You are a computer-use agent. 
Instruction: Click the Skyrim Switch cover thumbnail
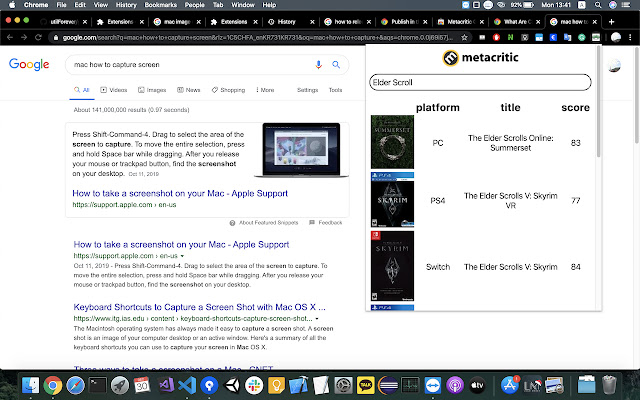click(392, 266)
